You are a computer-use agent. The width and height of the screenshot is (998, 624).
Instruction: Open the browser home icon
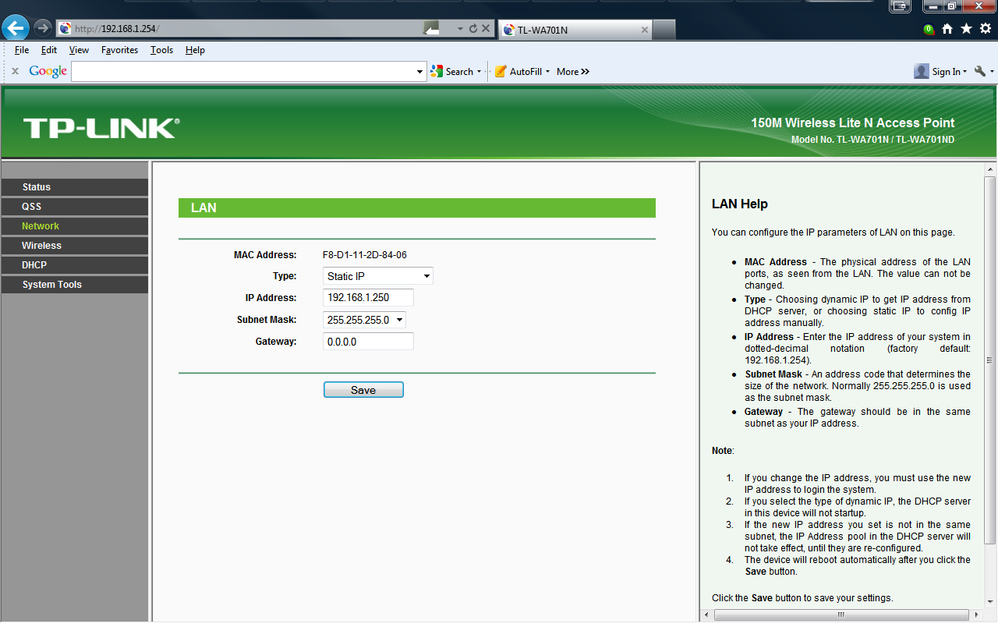pyautogui.click(x=947, y=29)
